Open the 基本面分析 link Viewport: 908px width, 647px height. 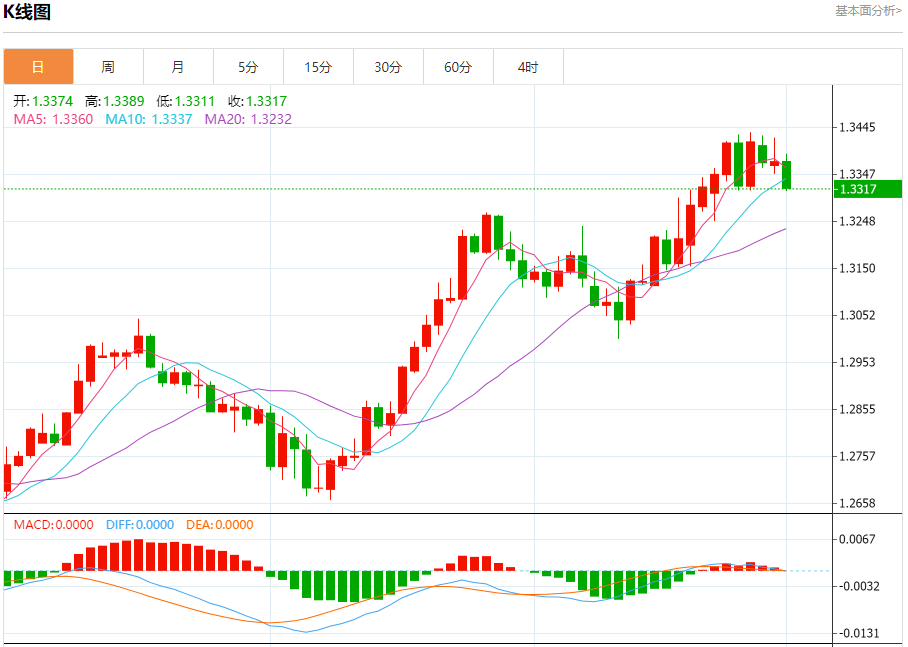coord(868,11)
